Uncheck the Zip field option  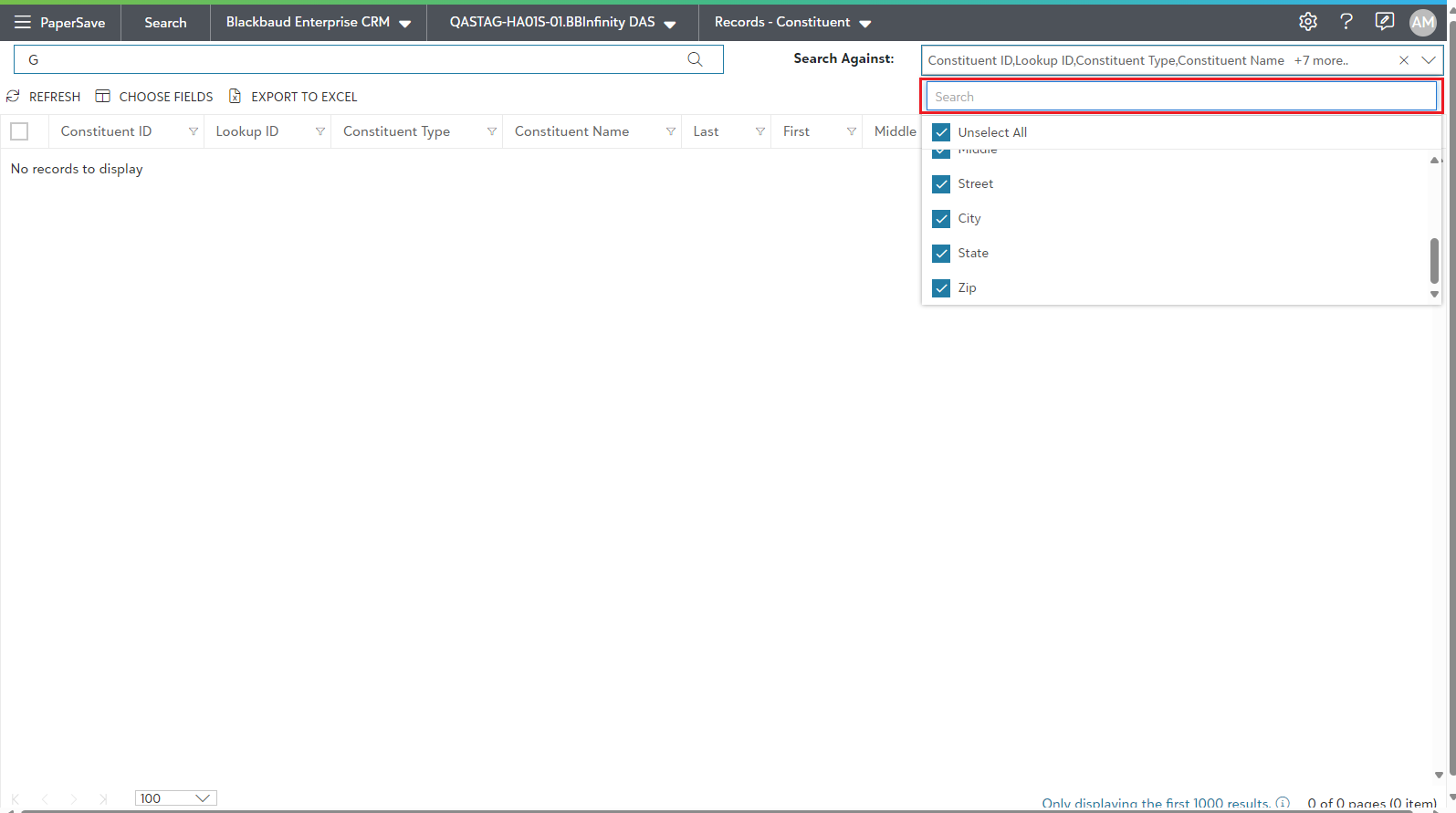coord(941,288)
